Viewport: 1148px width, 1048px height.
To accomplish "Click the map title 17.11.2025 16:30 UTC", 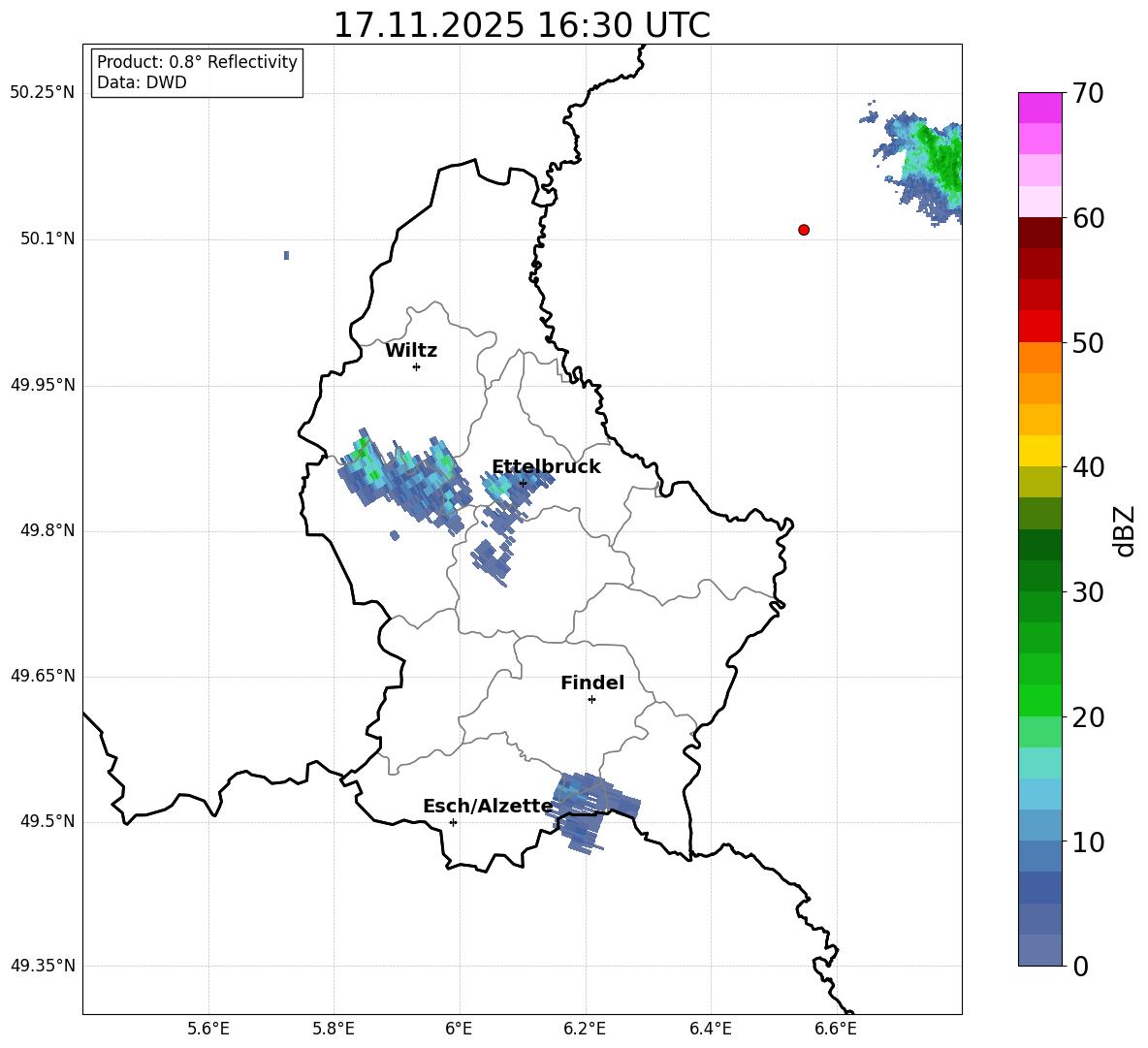I will [x=522, y=25].
